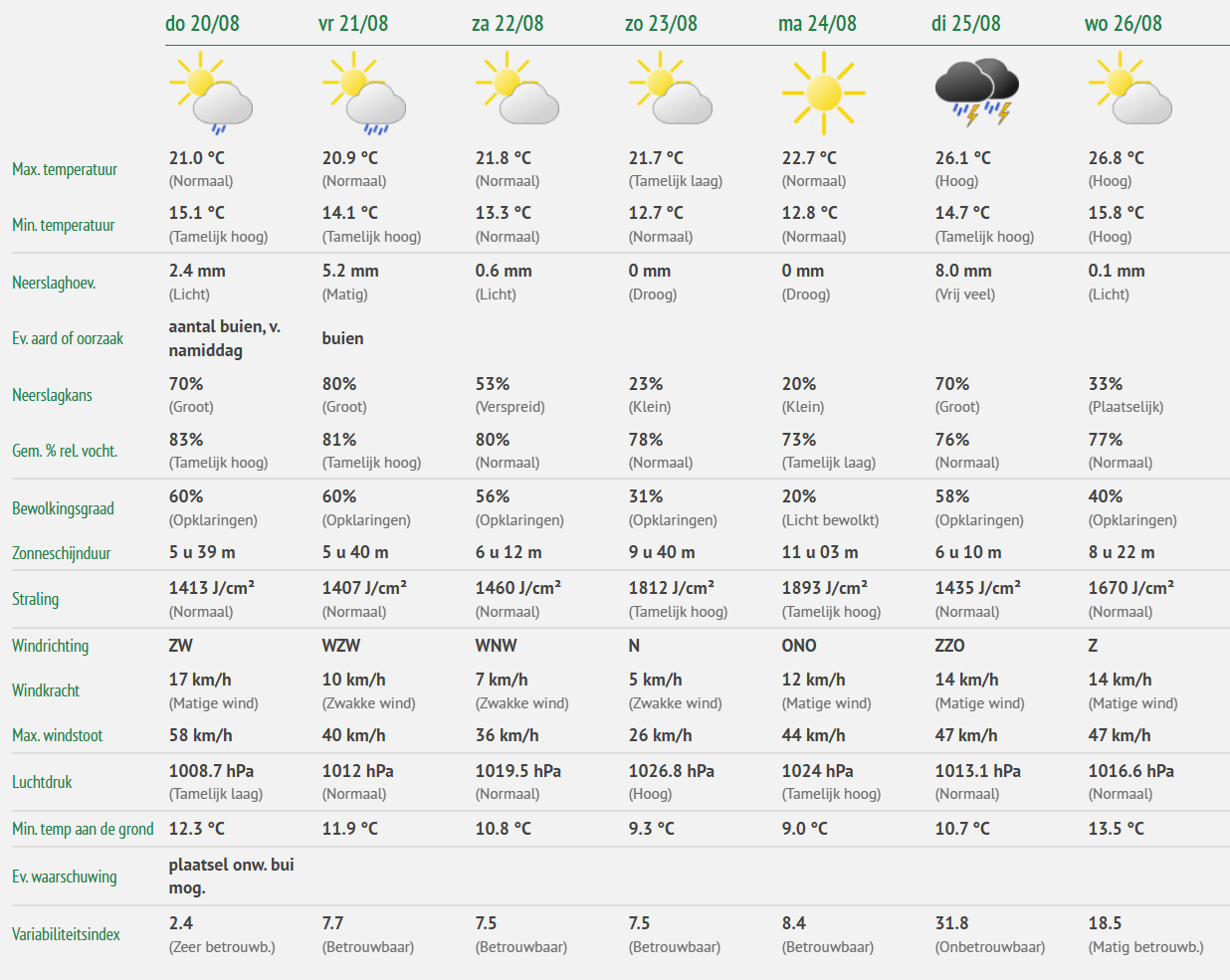Click the Neerslagkans row label

(52, 395)
